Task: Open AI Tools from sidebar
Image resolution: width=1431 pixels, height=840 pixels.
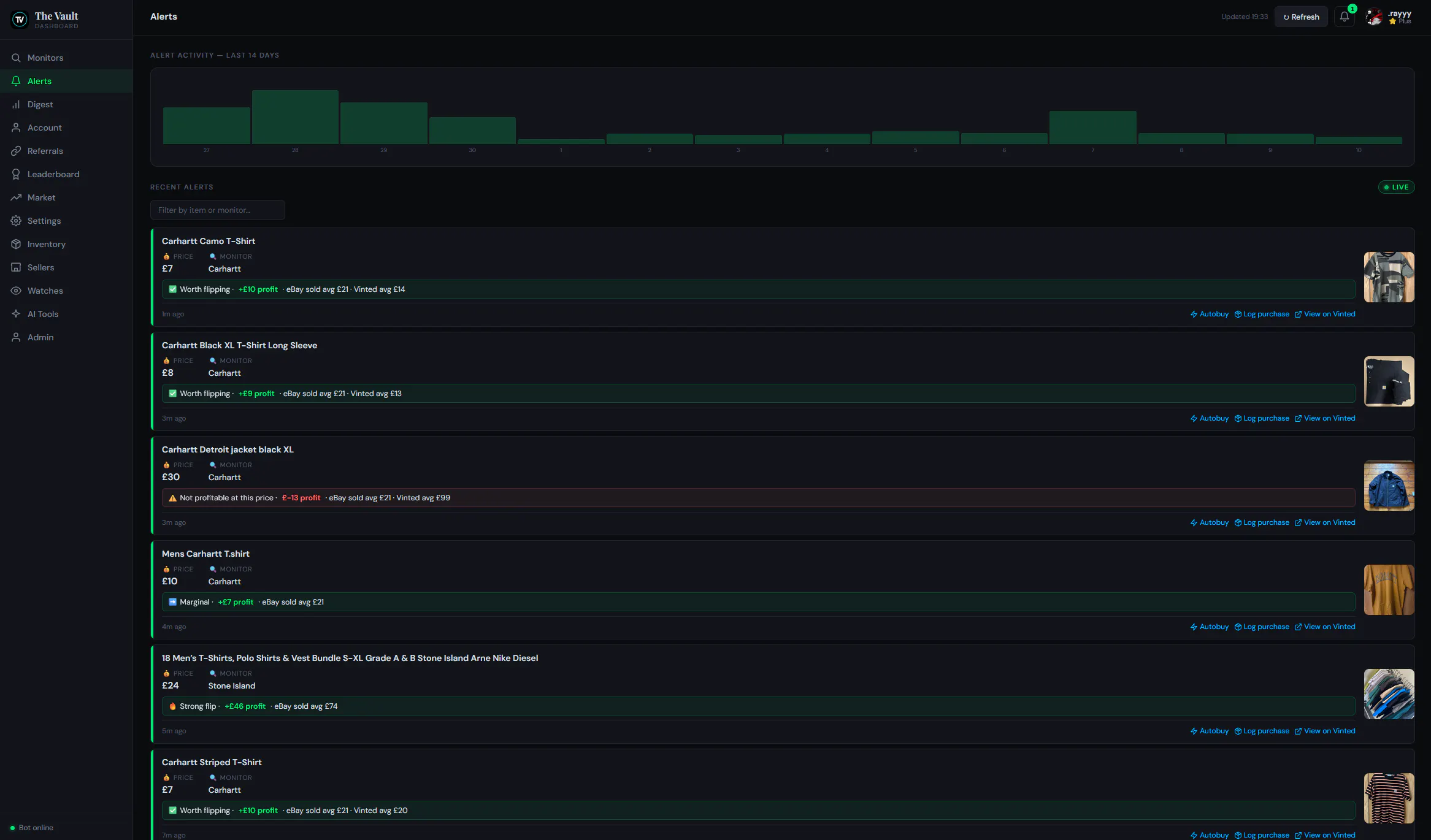Action: coord(66,314)
